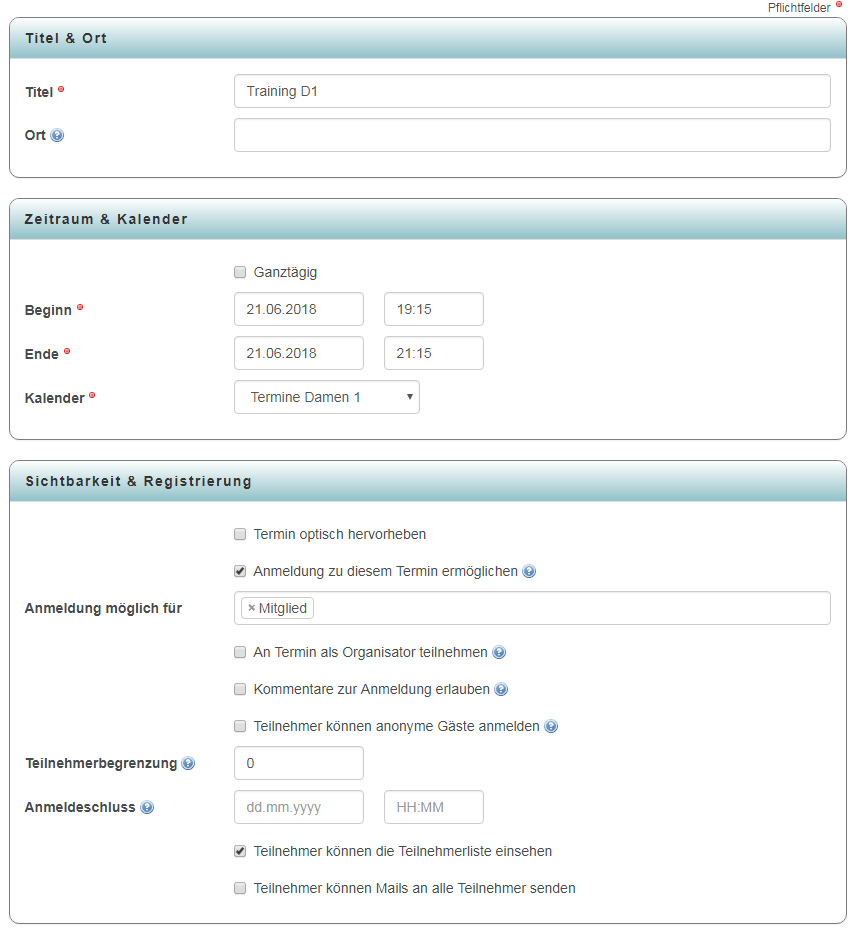Open the Kalender dropdown Termine Damen 1
858x938 pixels.
tap(327, 397)
